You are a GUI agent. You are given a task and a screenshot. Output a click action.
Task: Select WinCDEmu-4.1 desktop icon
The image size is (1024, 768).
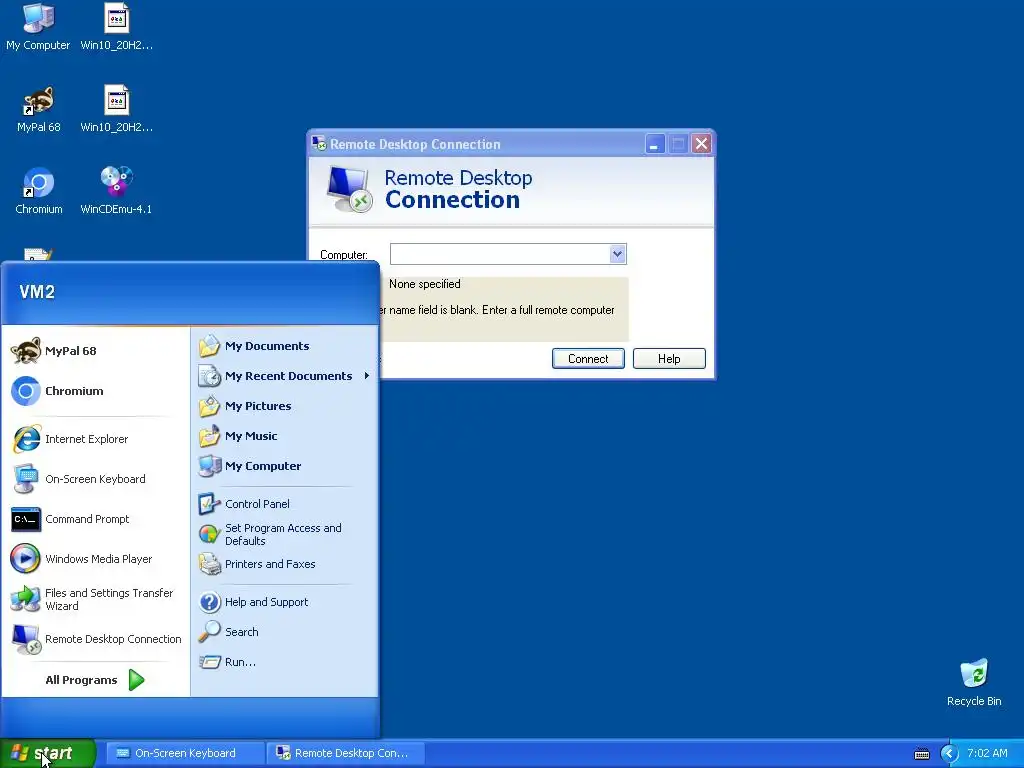pyautogui.click(x=116, y=191)
